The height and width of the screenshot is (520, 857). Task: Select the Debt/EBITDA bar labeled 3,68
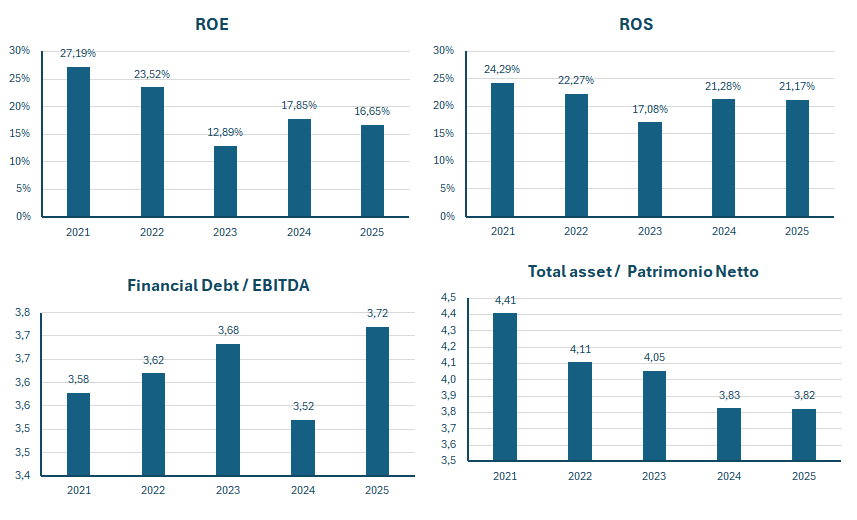click(228, 410)
